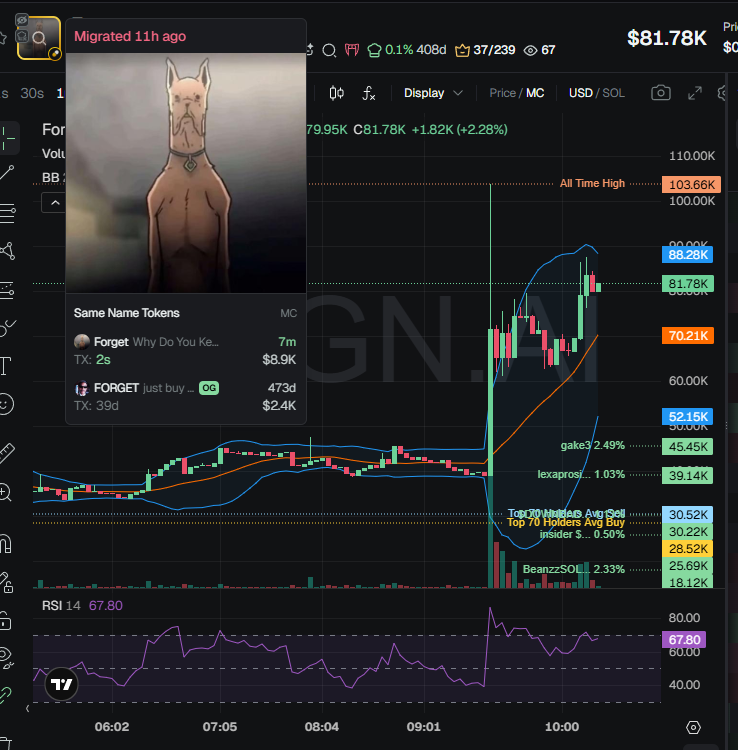Open the Display dropdown
The image size is (738, 750).
(433, 93)
